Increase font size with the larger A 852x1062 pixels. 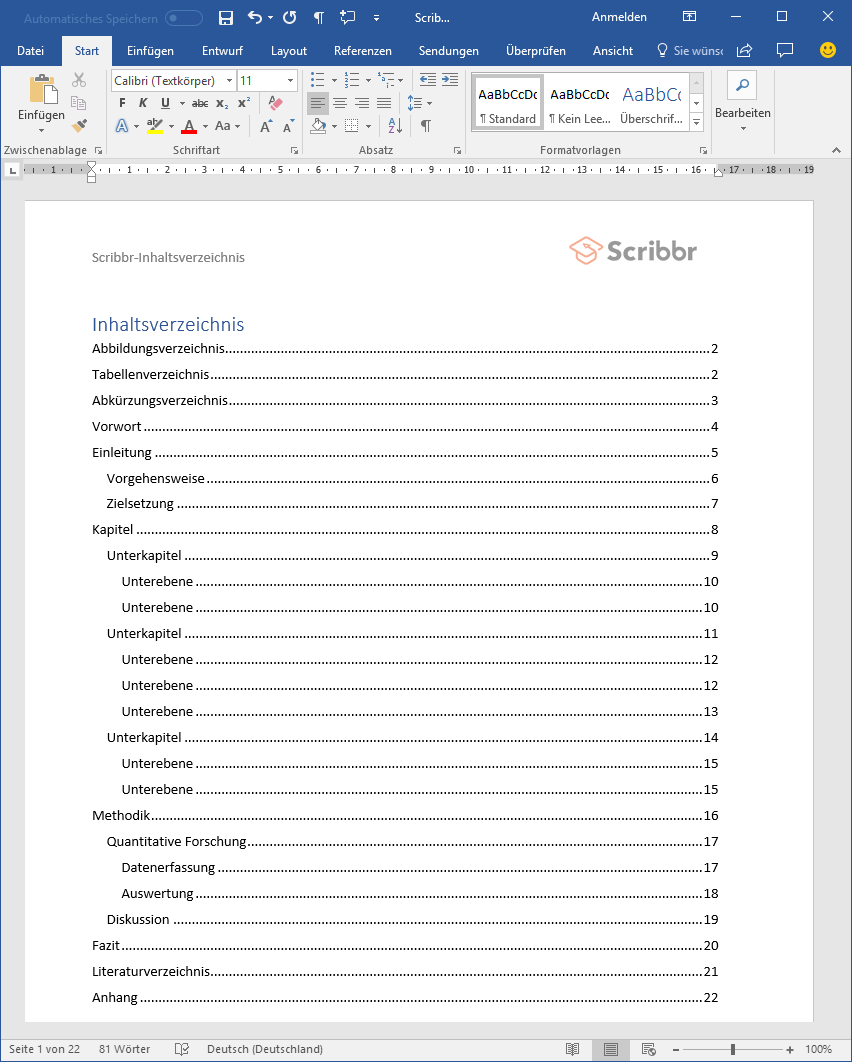click(266, 126)
